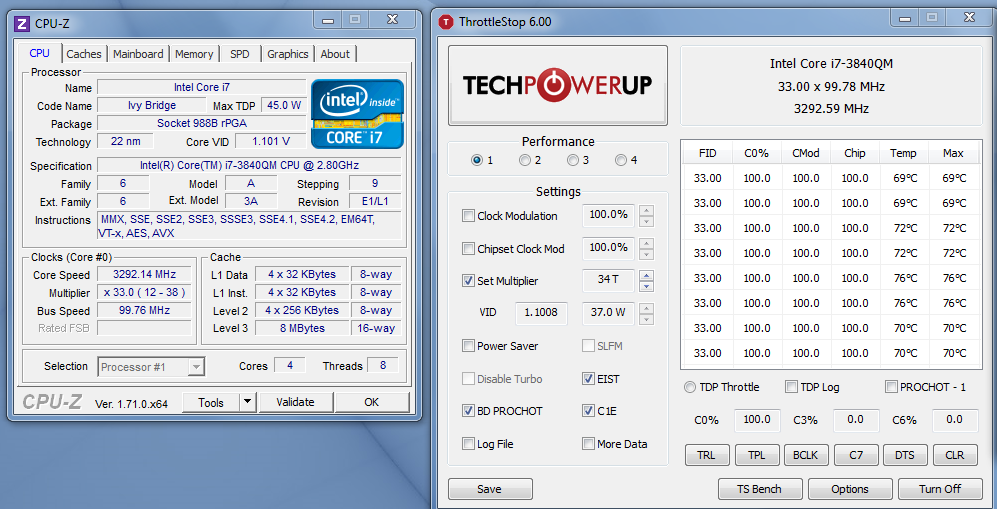Viewport: 997px width, 509px height.
Task: Select Performance profile 2
Action: tap(525, 160)
